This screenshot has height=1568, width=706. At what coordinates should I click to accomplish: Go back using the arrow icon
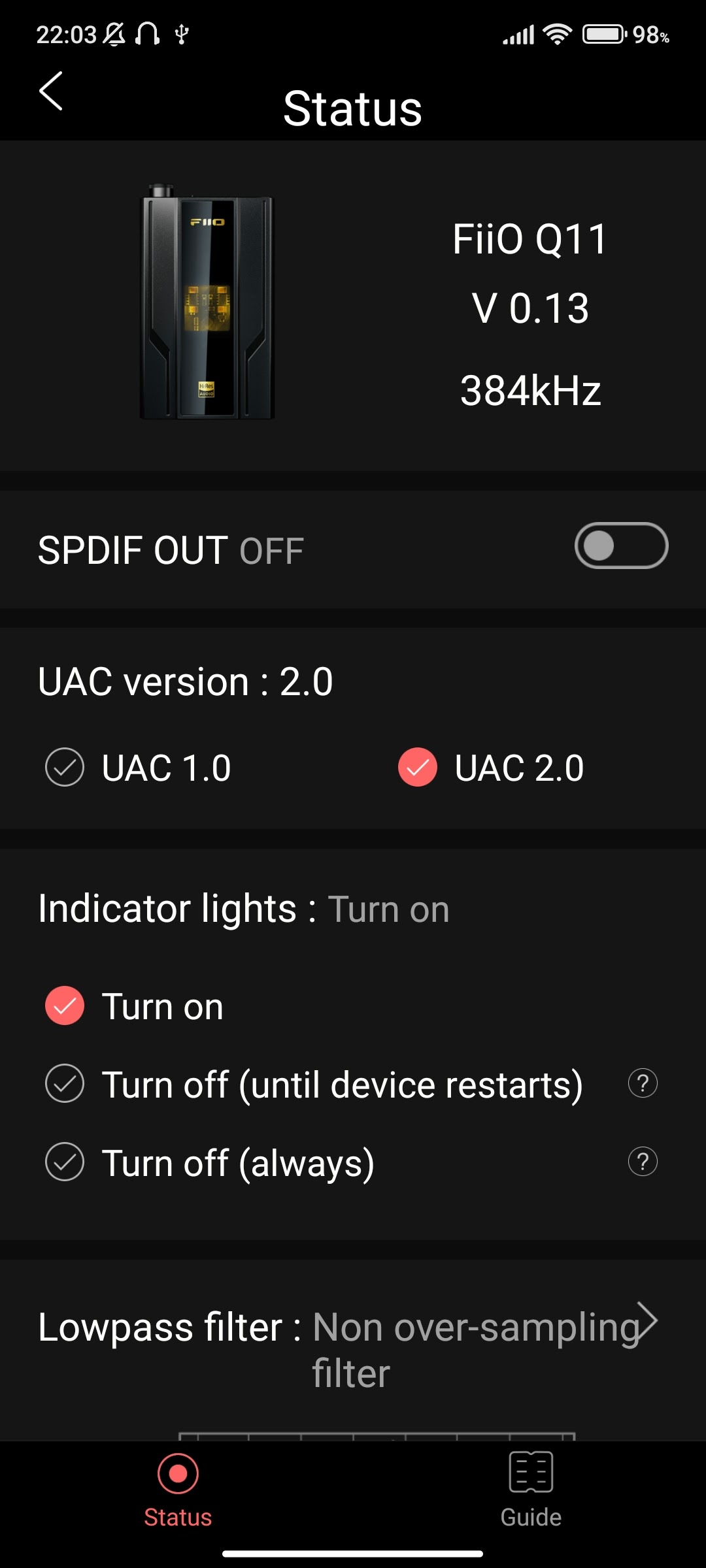click(51, 91)
